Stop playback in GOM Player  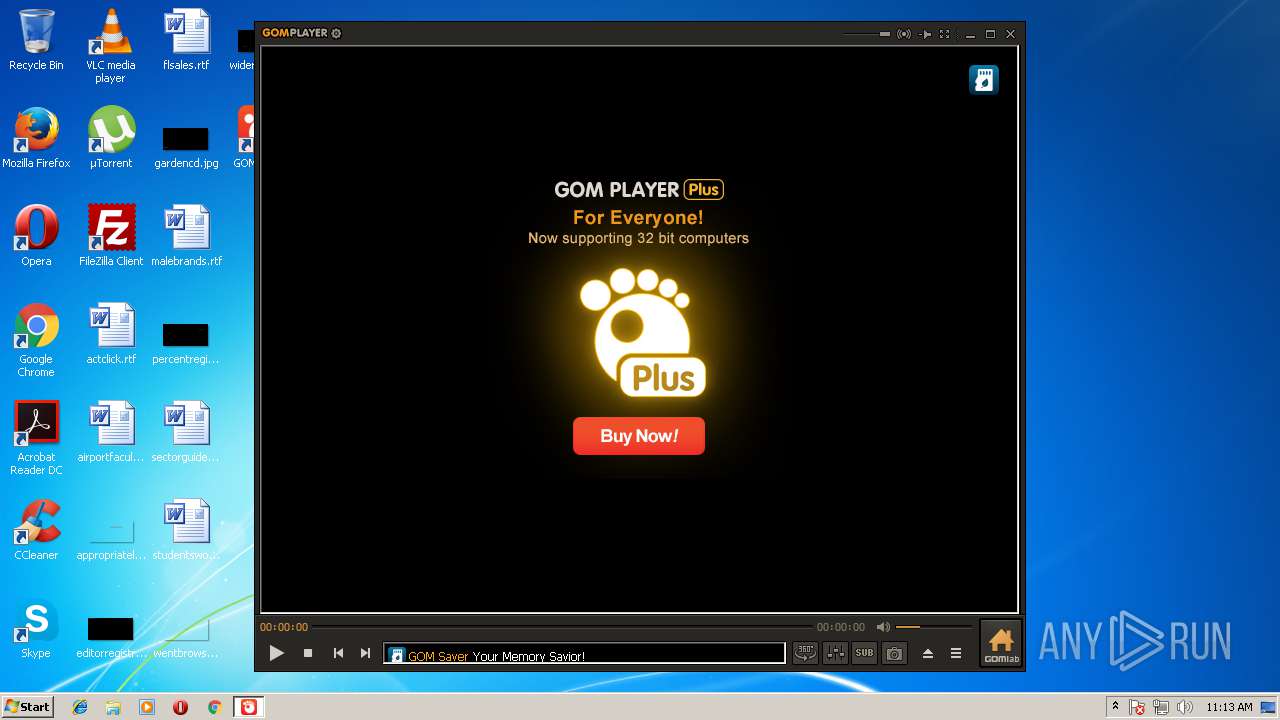pyautogui.click(x=308, y=653)
